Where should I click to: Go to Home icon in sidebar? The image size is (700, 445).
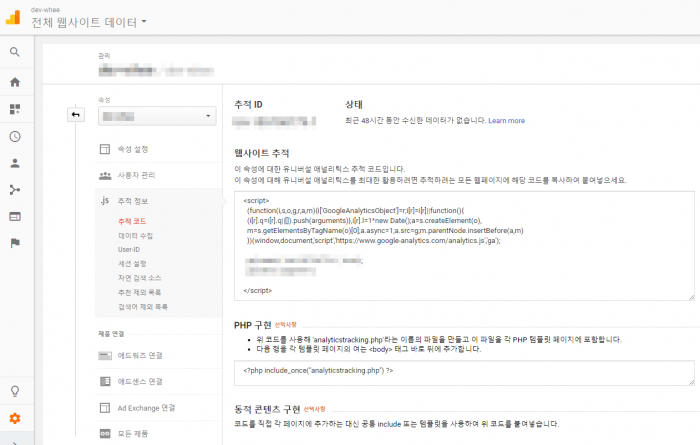pos(15,82)
